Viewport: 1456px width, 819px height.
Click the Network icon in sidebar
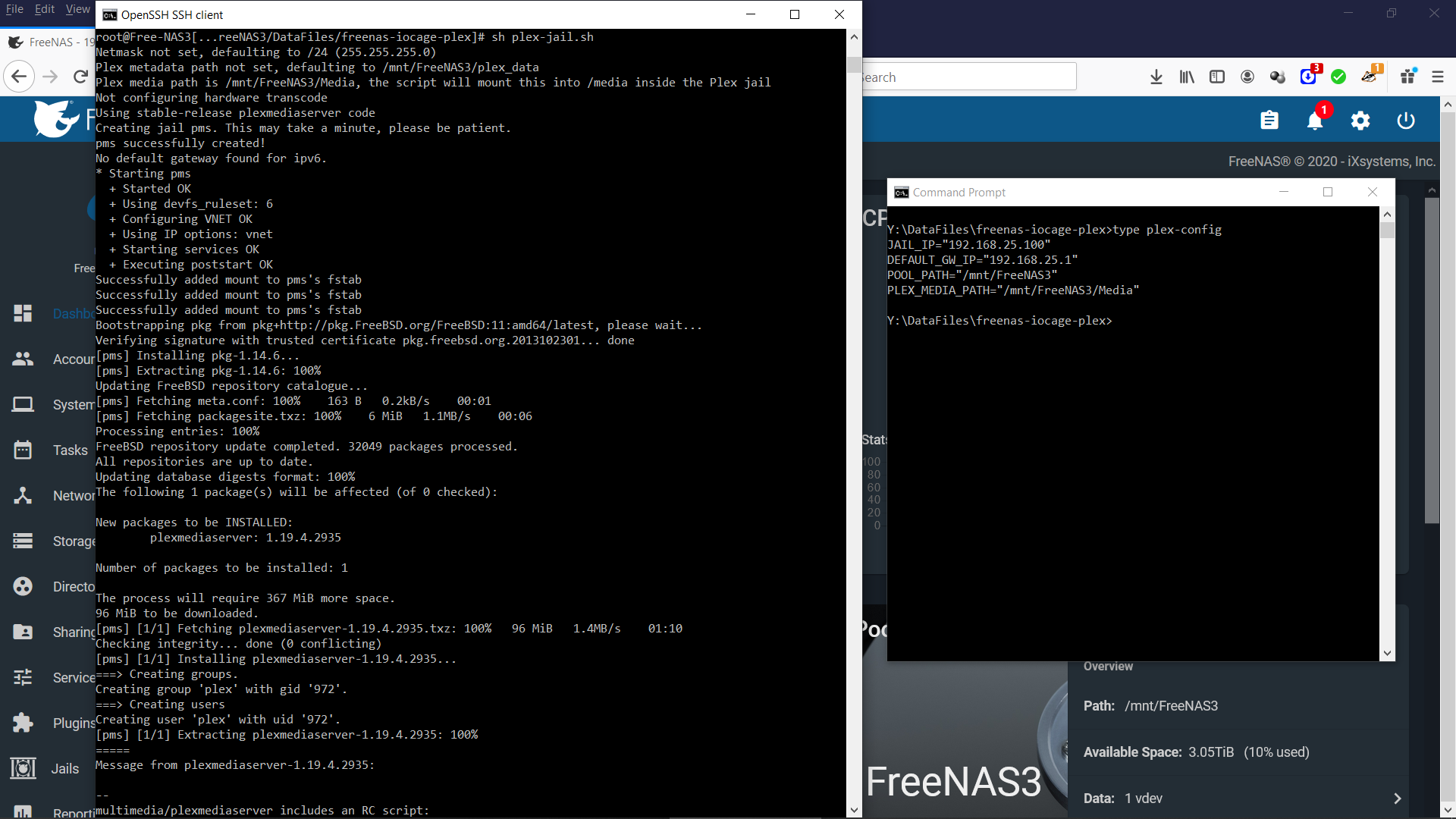coord(23,495)
